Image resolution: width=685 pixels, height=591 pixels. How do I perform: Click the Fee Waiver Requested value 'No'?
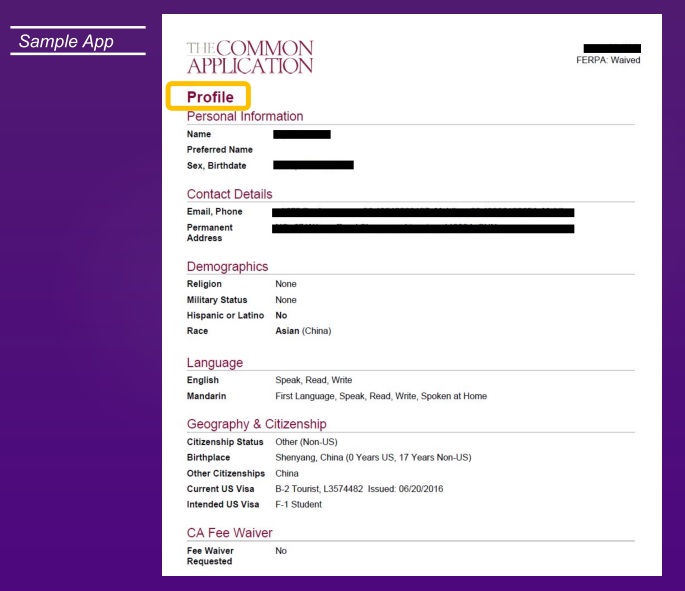click(281, 551)
